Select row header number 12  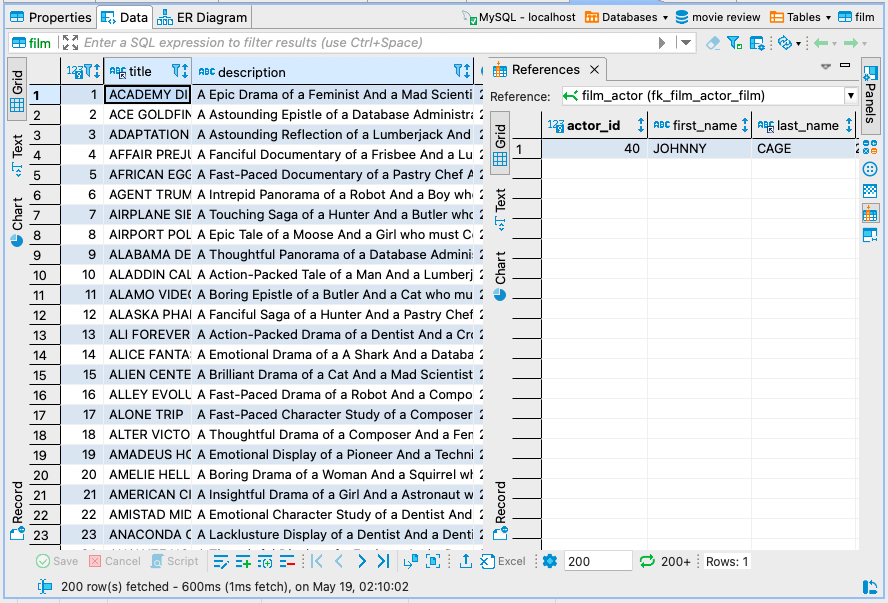[x=45, y=315]
